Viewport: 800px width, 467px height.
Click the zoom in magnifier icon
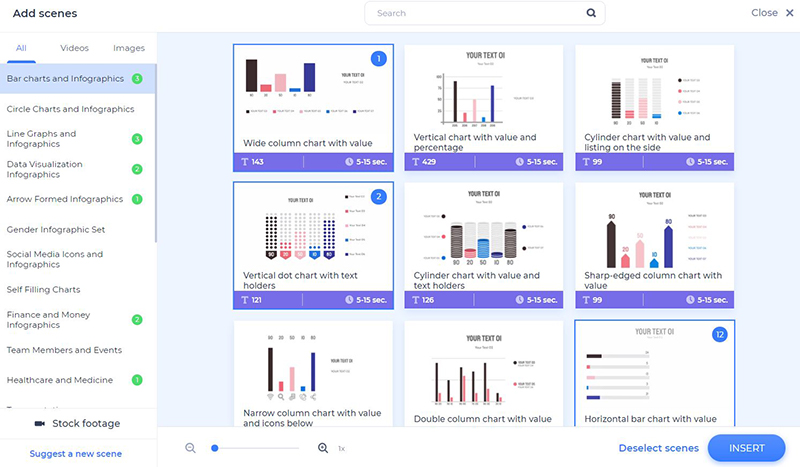click(323, 448)
